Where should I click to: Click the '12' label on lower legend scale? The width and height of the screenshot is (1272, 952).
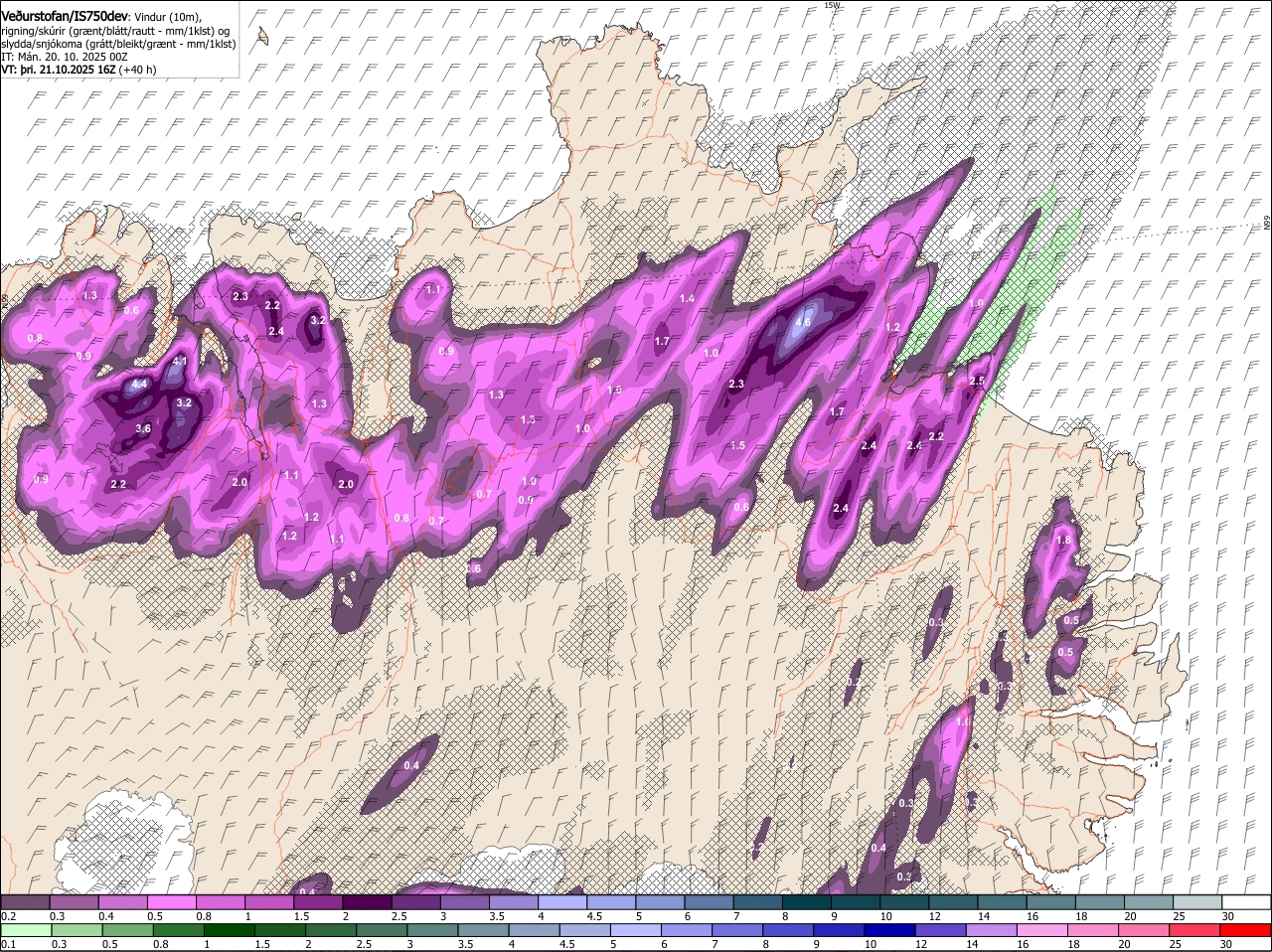click(x=920, y=944)
